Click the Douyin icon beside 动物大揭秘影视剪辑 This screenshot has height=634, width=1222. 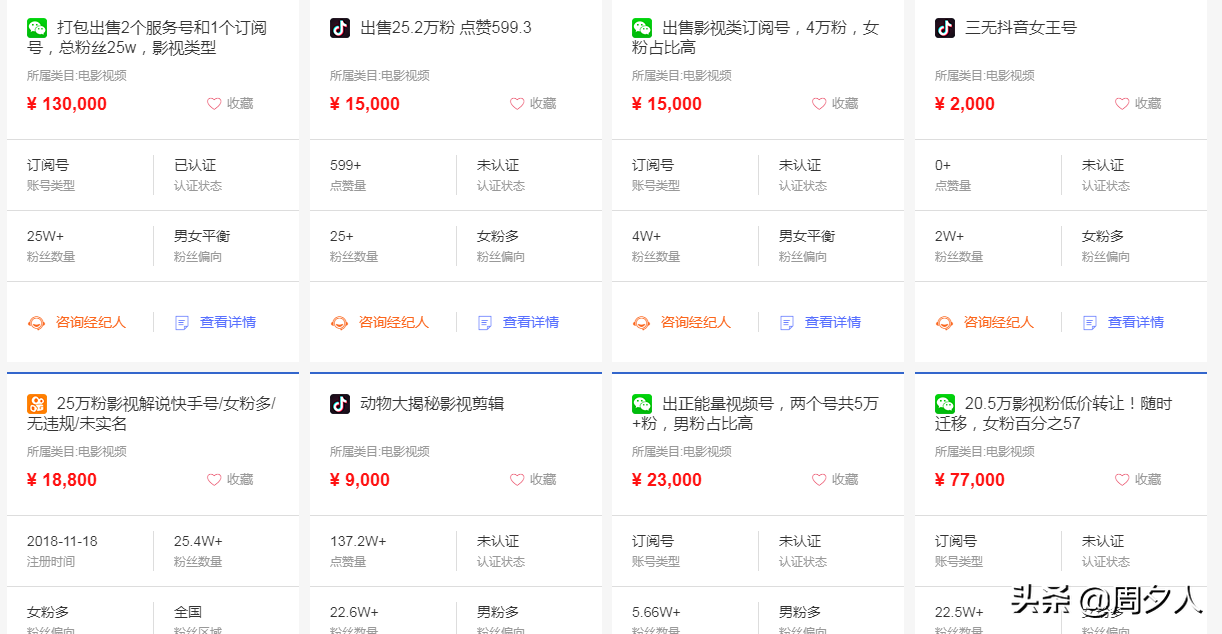pos(338,404)
